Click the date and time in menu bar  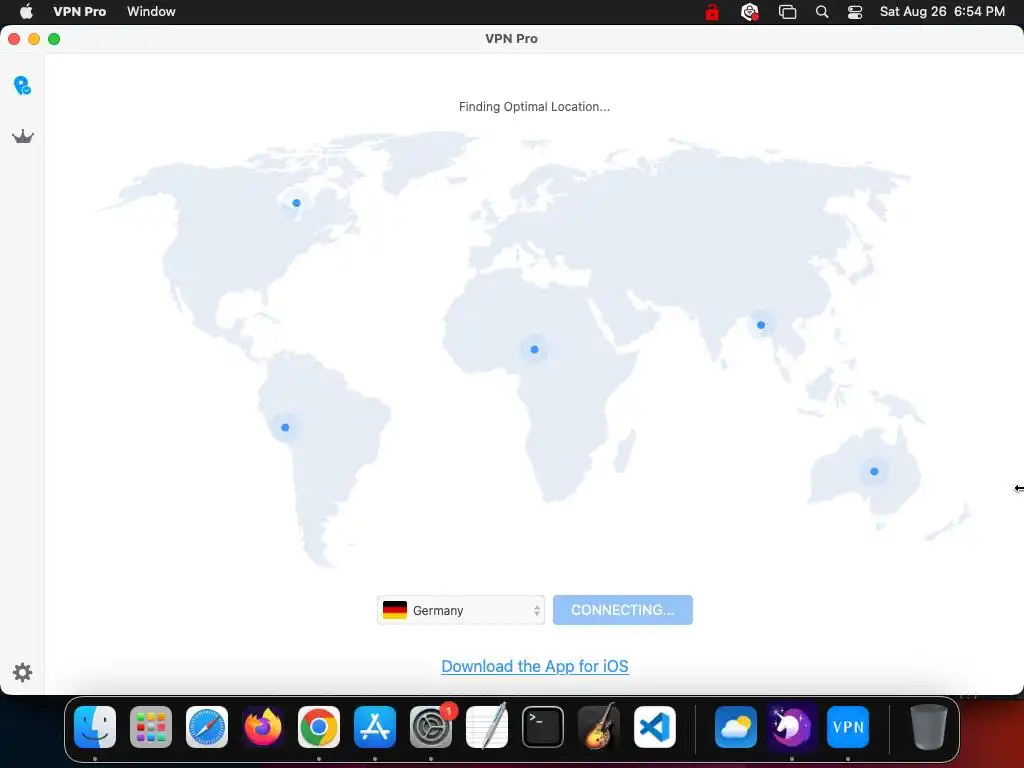942,12
